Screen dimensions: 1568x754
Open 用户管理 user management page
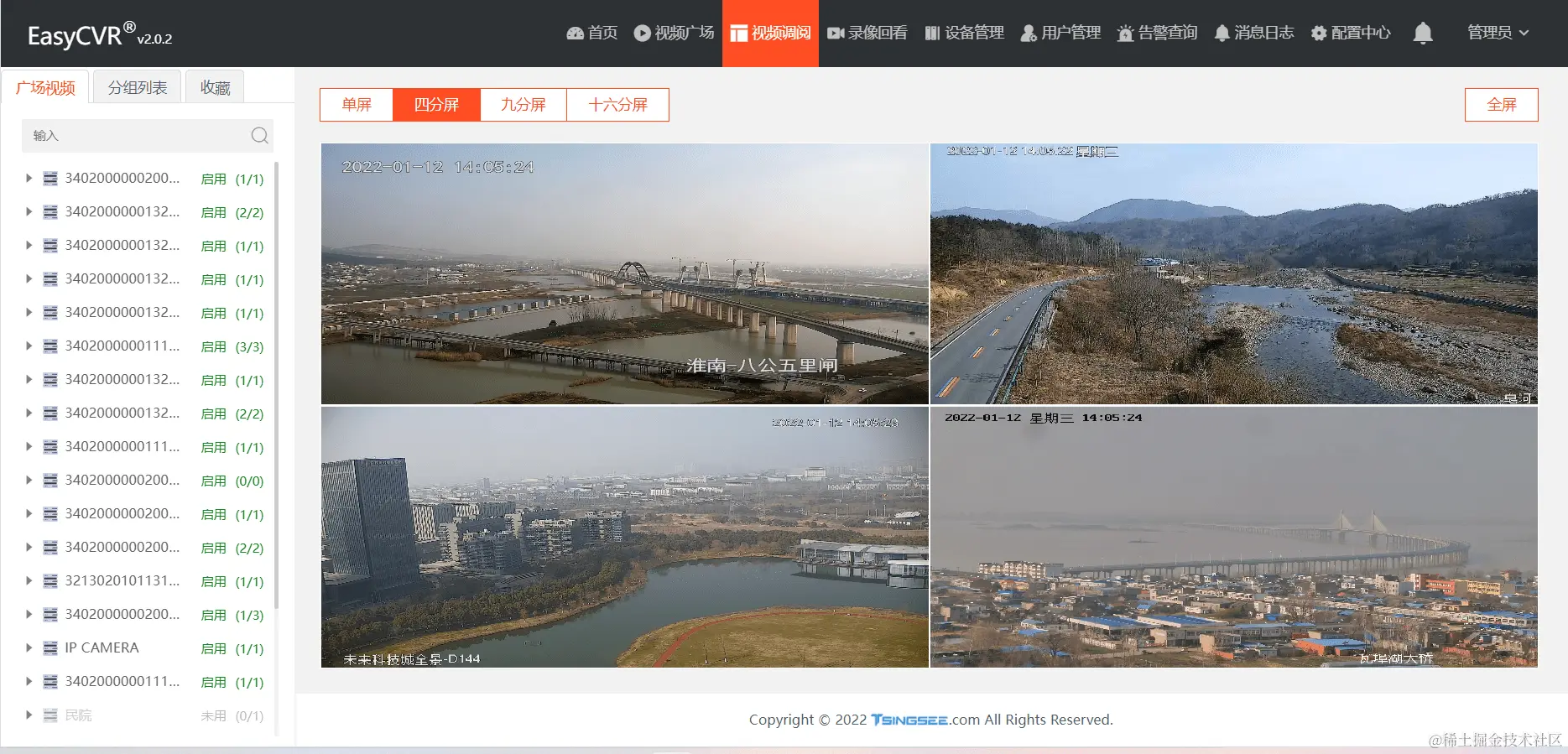click(1060, 33)
